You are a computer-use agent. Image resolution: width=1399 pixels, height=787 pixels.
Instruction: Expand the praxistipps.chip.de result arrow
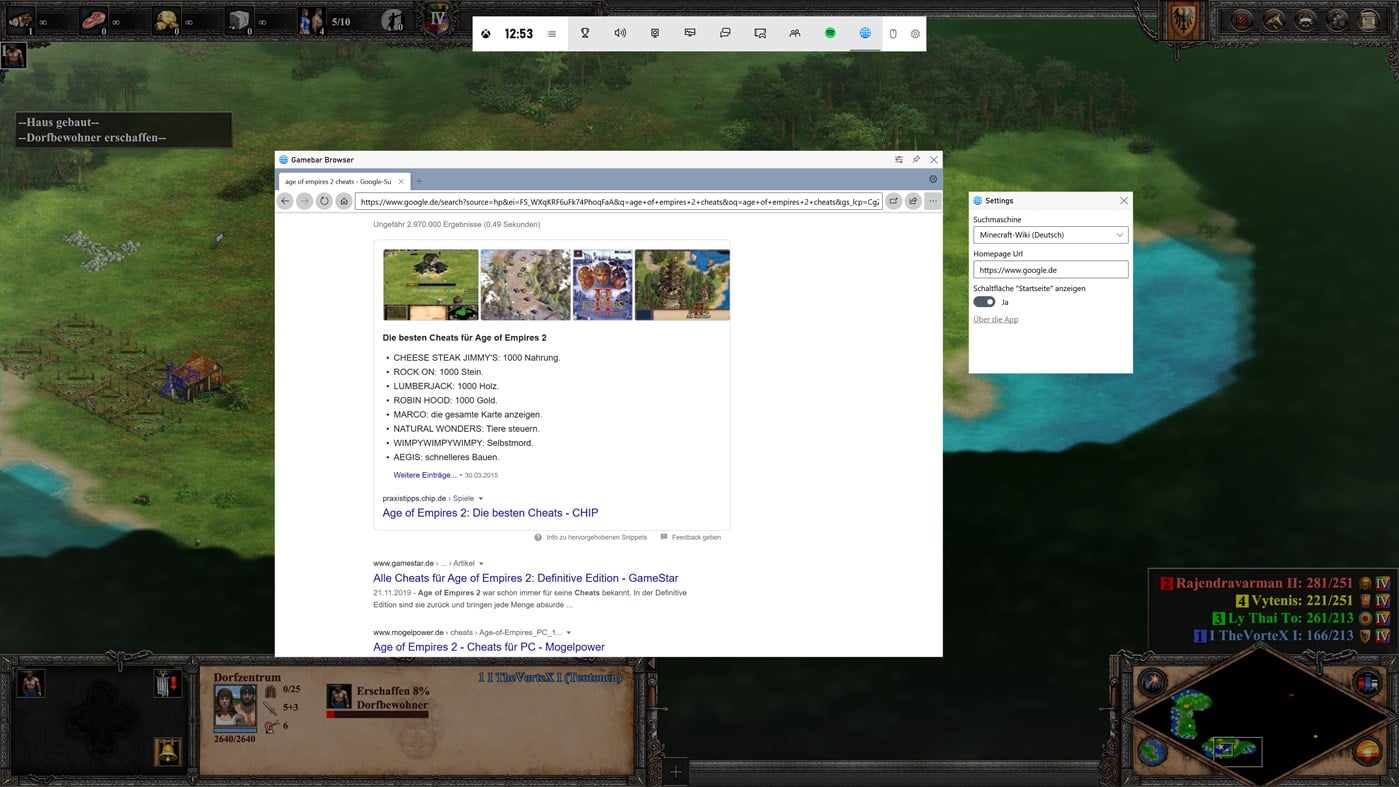(481, 498)
